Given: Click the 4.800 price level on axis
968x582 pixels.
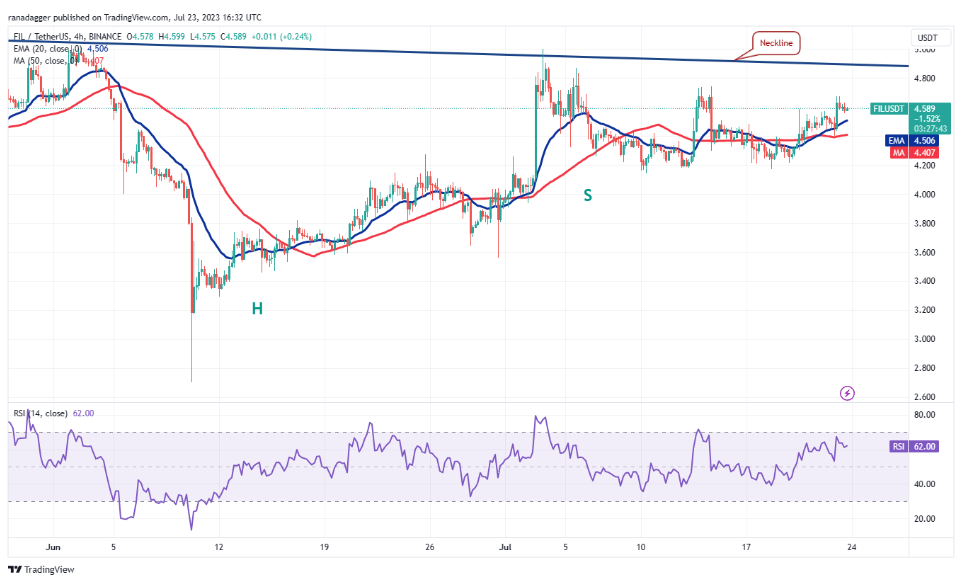Looking at the screenshot, I should pos(924,78).
